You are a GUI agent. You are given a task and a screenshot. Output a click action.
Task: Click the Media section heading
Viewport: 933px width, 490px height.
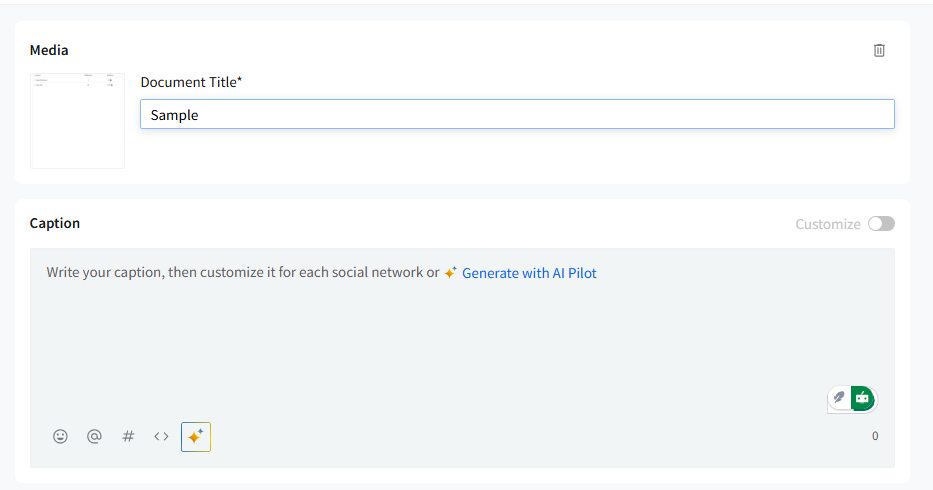click(x=49, y=50)
